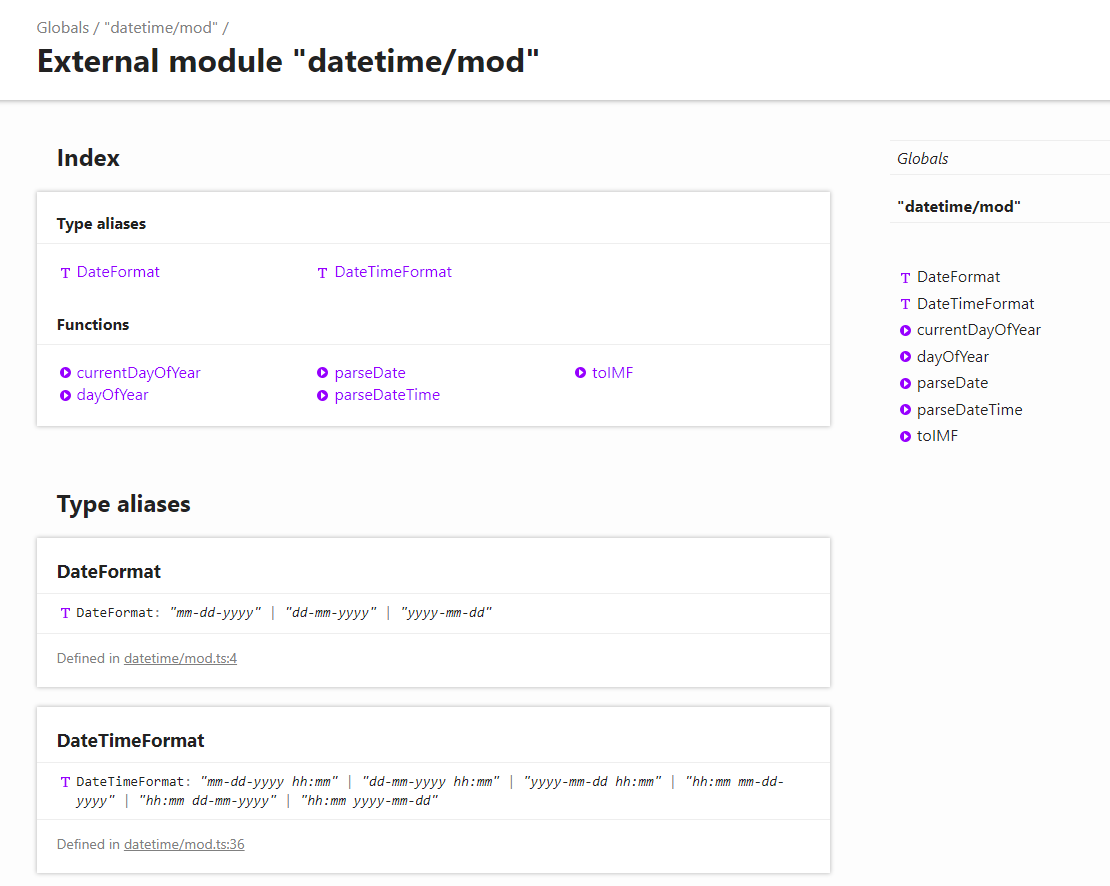This screenshot has height=886, width=1110.
Task: Click the T icon beside DateTimeFormat in Index
Action: tap(321, 272)
